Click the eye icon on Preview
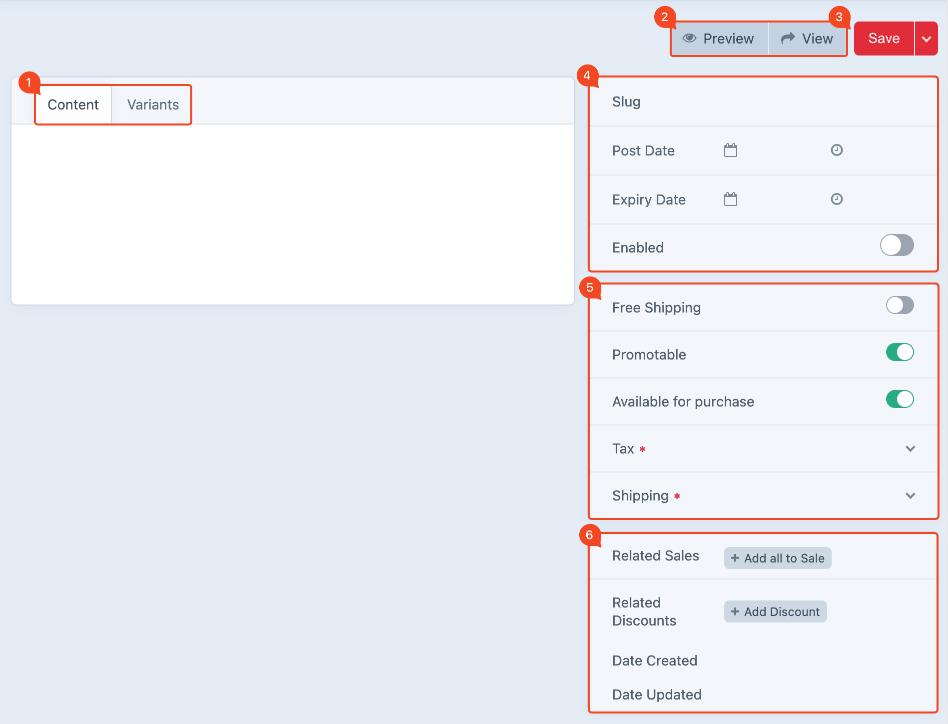Image resolution: width=948 pixels, height=724 pixels. [x=689, y=39]
